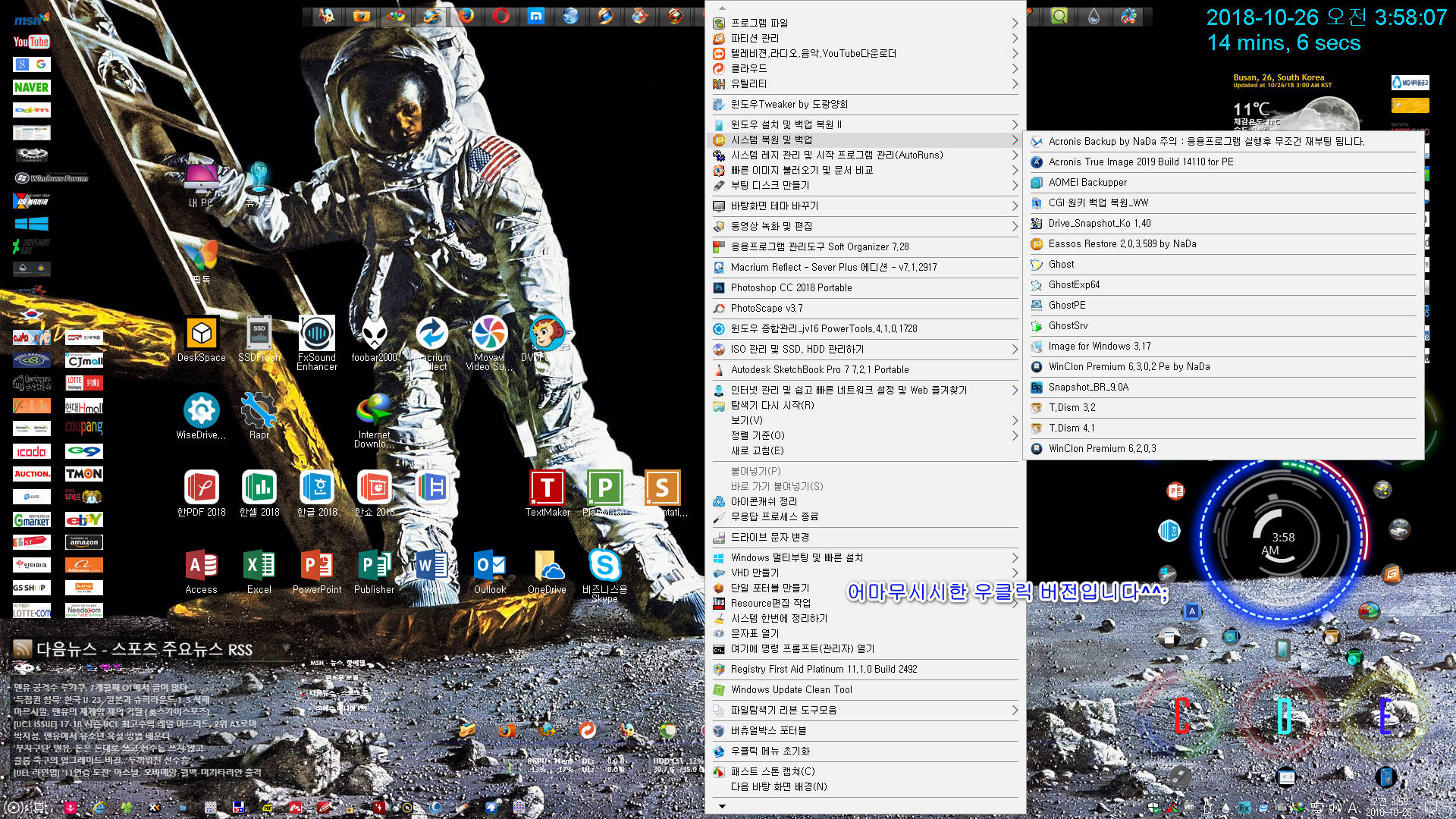Open Internet Explorer in taskbar
Screen dimensions: 1456x819
pyautogui.click(x=99, y=808)
